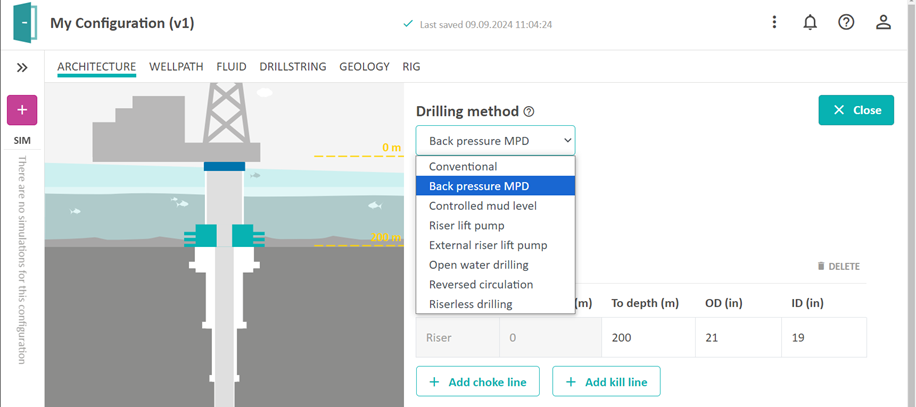Select Conventional drilling method option
The width and height of the screenshot is (916, 407).
pos(462,166)
